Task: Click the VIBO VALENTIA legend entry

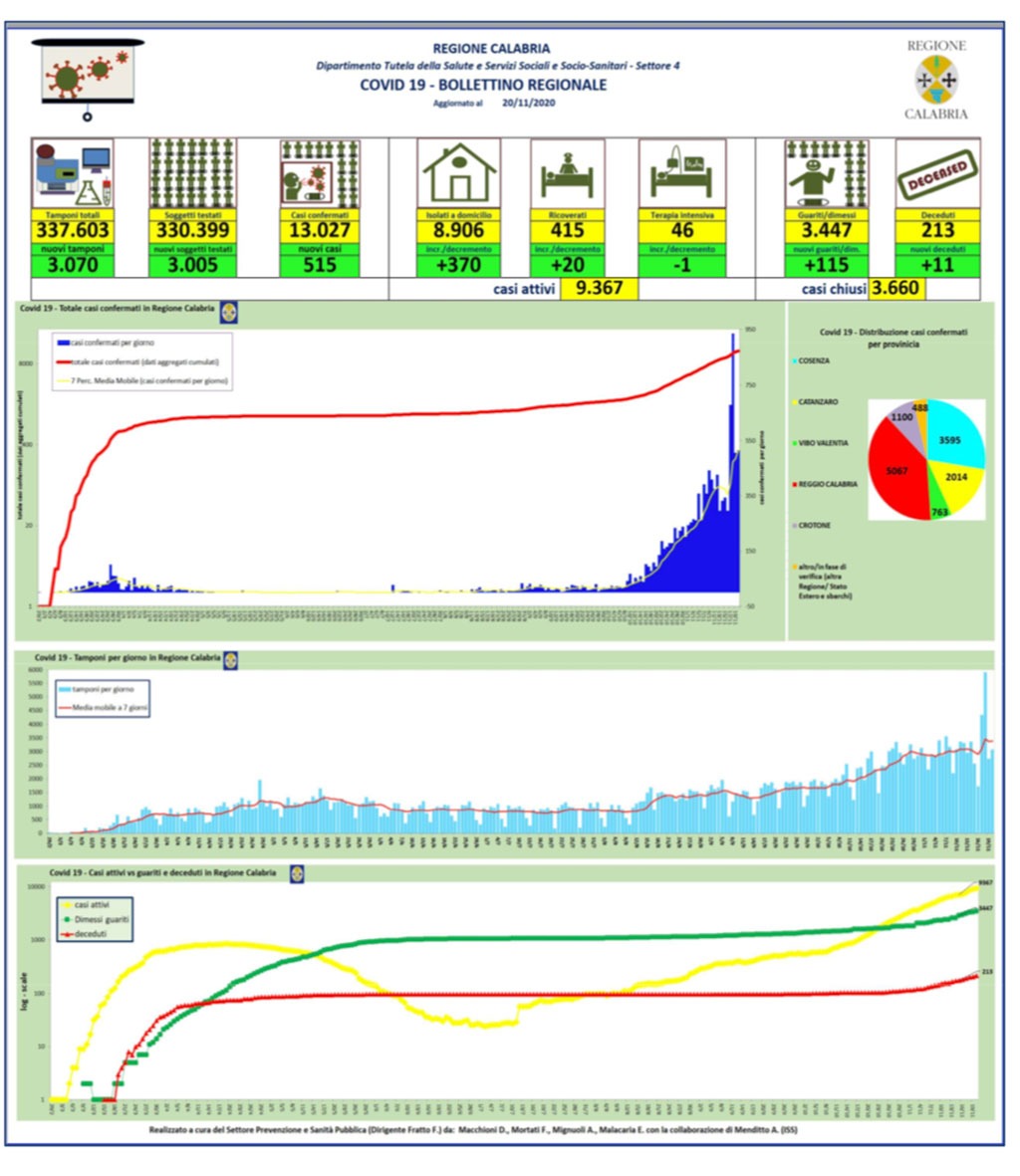Action: (821, 443)
